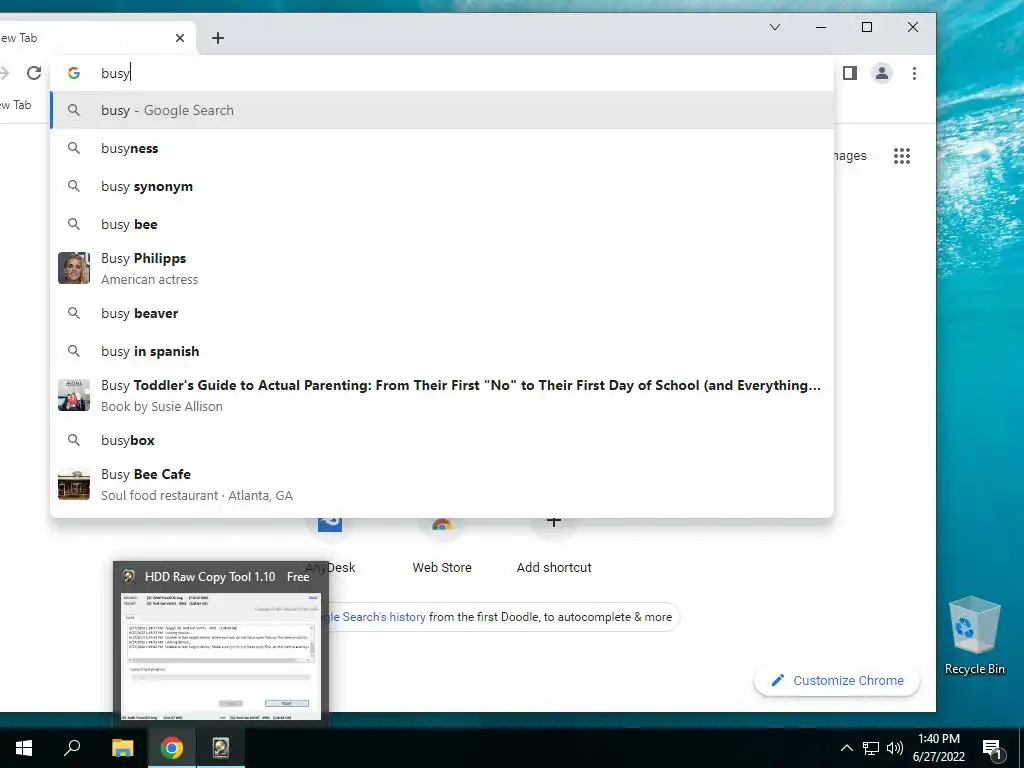Open the volume speaker tray icon

tap(895, 748)
